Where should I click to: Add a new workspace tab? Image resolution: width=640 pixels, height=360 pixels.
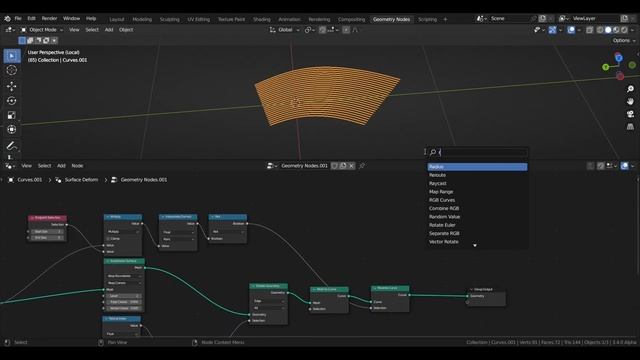tap(445, 19)
